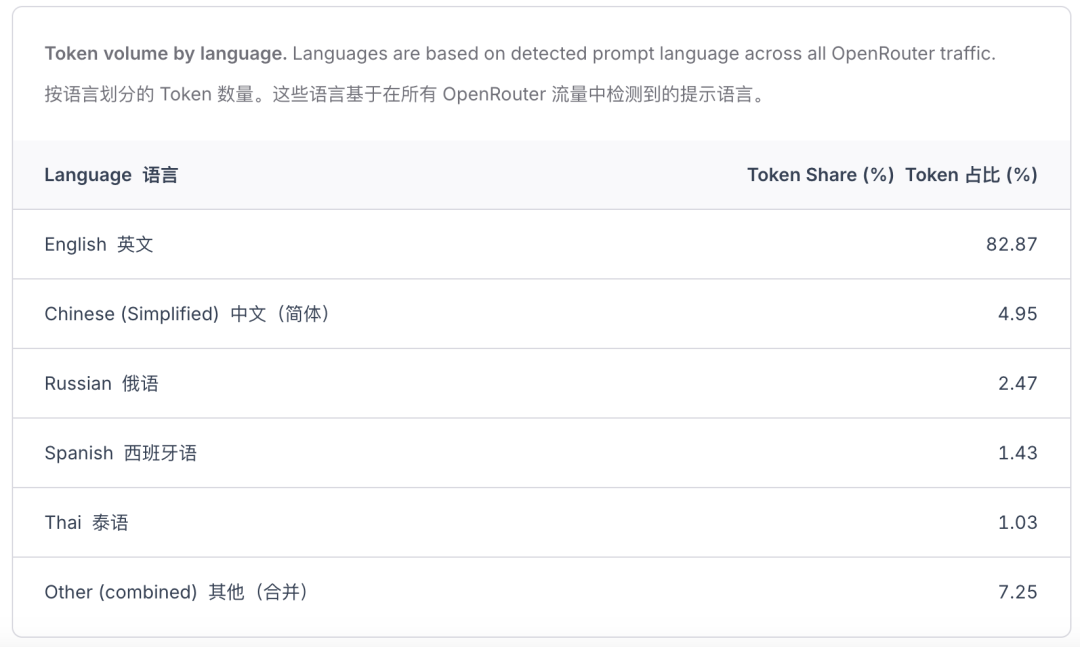Image resolution: width=1080 pixels, height=647 pixels.
Task: Select the 'Spanish 西班牙语' row label
Action: coord(120,453)
